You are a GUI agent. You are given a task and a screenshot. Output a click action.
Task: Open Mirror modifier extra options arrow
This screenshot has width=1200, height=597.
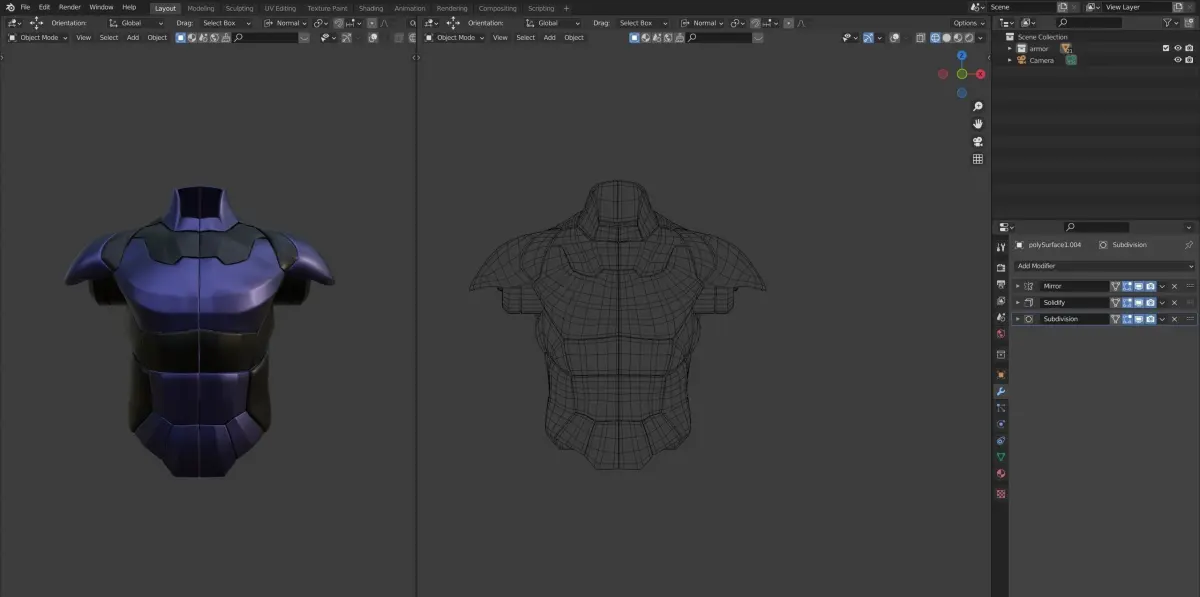coord(1163,286)
